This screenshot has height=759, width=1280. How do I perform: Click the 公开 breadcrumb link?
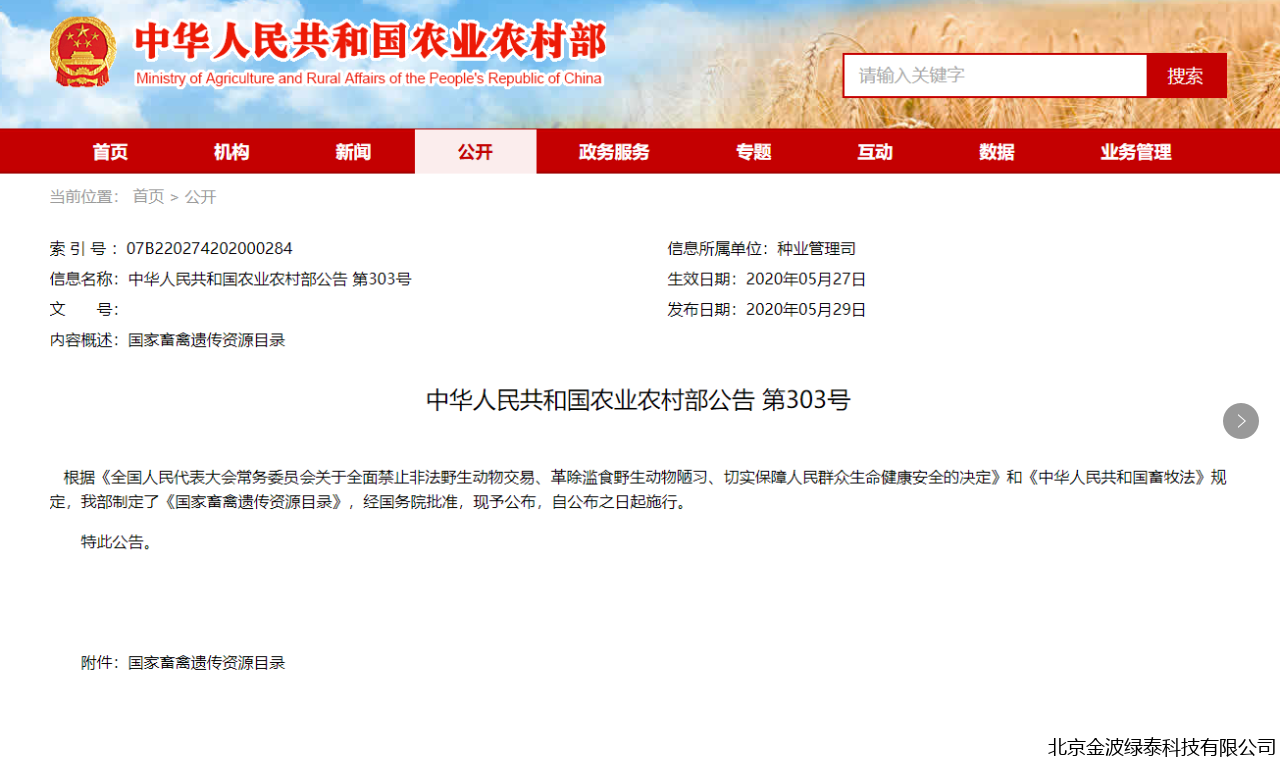[x=199, y=196]
